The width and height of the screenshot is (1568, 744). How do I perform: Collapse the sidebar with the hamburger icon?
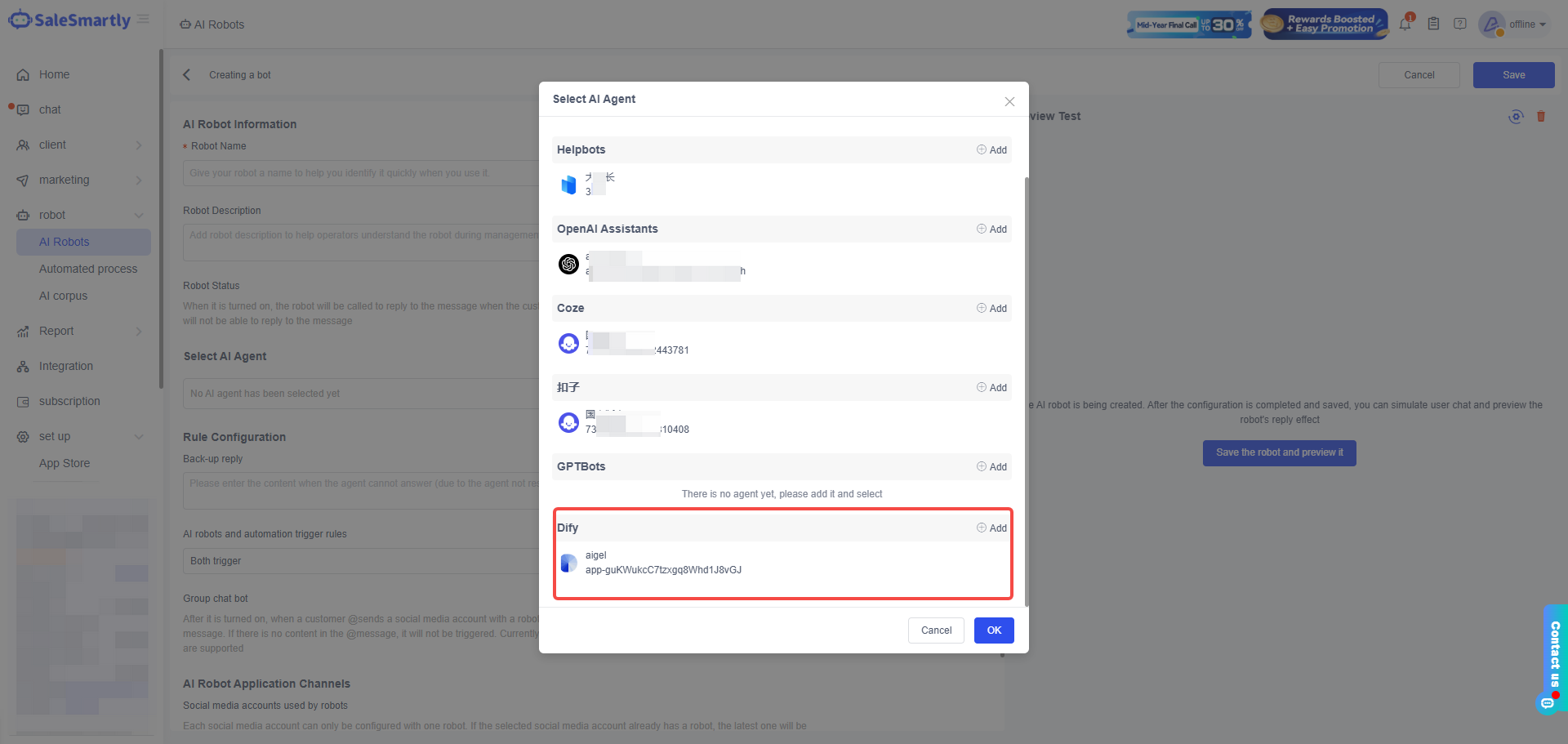[x=144, y=20]
